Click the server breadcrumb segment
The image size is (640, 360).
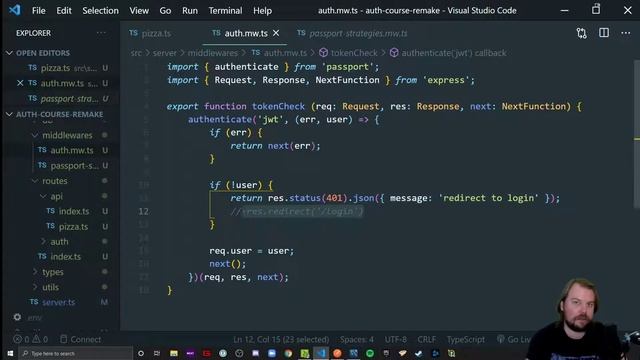(x=165, y=53)
